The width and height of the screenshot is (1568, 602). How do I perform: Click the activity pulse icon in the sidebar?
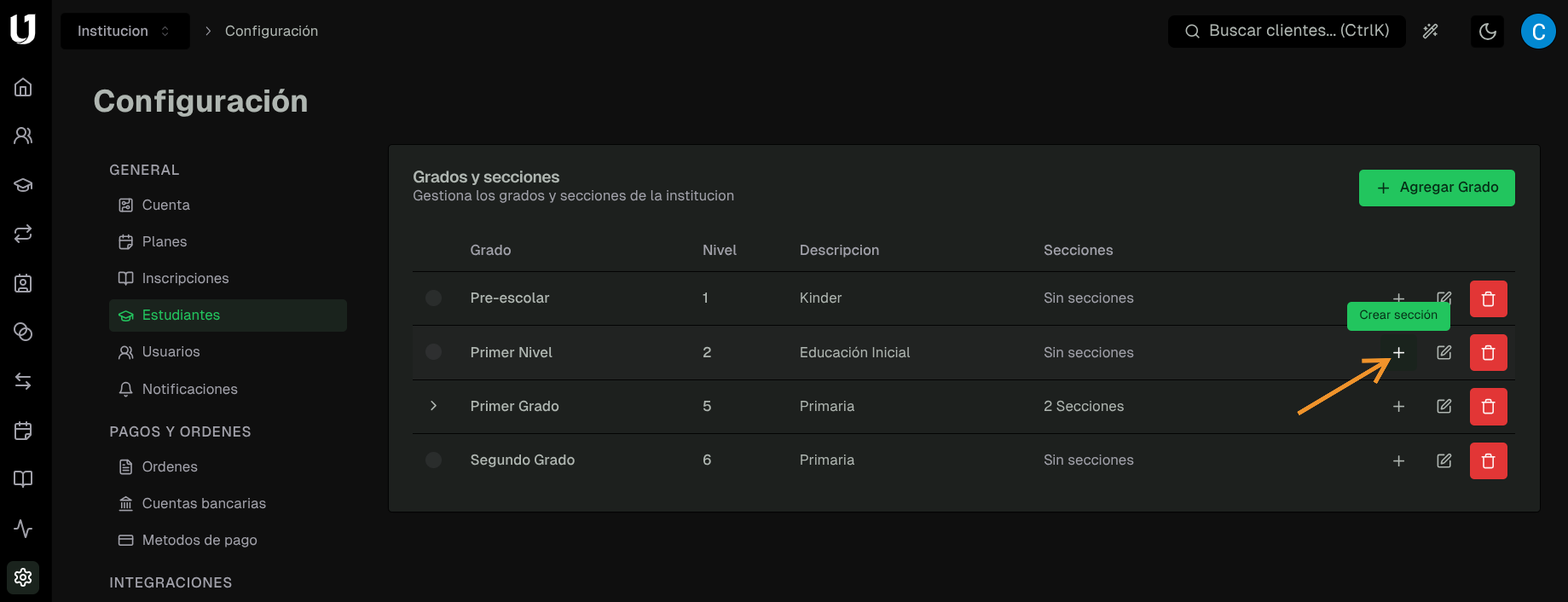coord(23,529)
